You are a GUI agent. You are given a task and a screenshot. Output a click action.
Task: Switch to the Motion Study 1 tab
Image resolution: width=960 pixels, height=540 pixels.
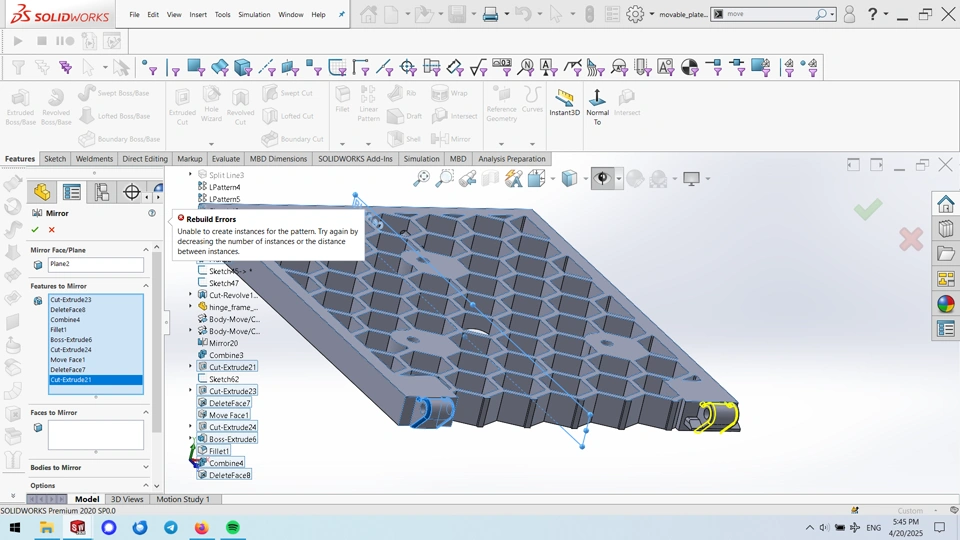[182, 499]
